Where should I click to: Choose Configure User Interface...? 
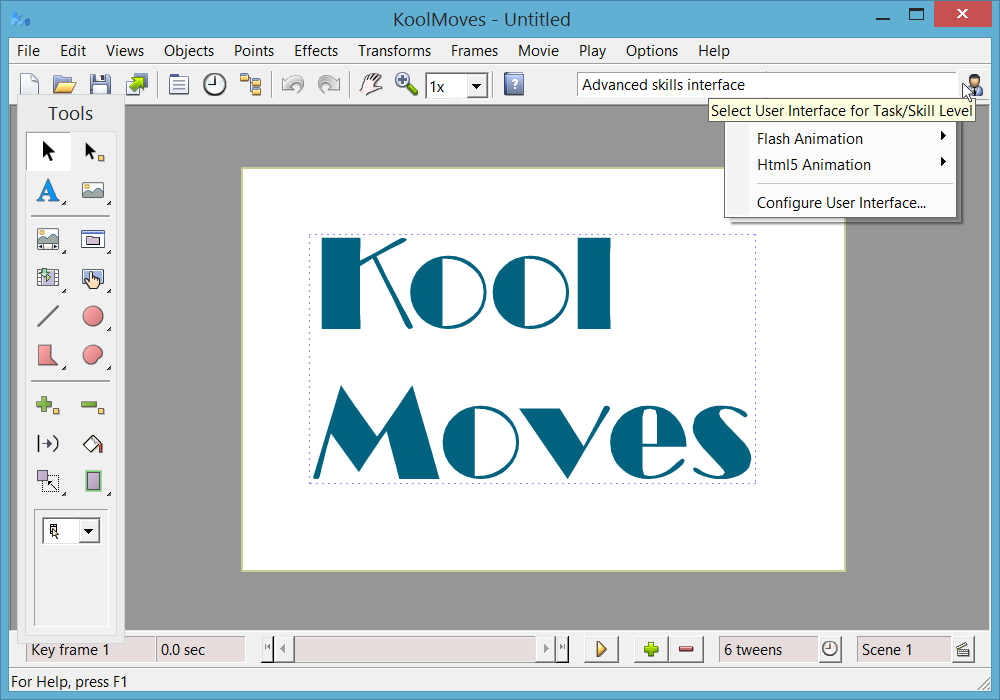(841, 203)
